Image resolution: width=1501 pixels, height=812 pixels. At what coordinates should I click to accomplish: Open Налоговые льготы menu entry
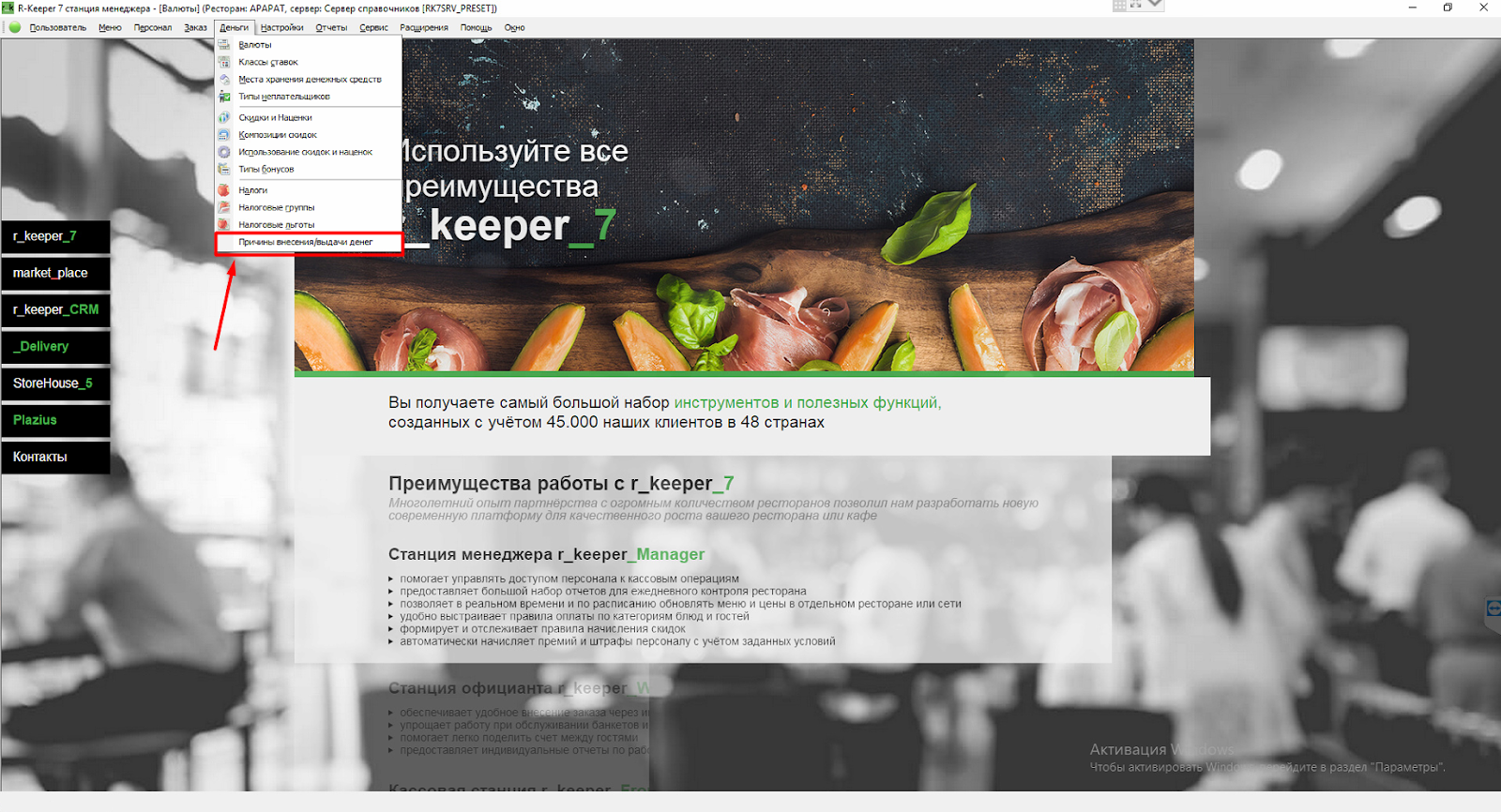pyautogui.click(x=309, y=225)
